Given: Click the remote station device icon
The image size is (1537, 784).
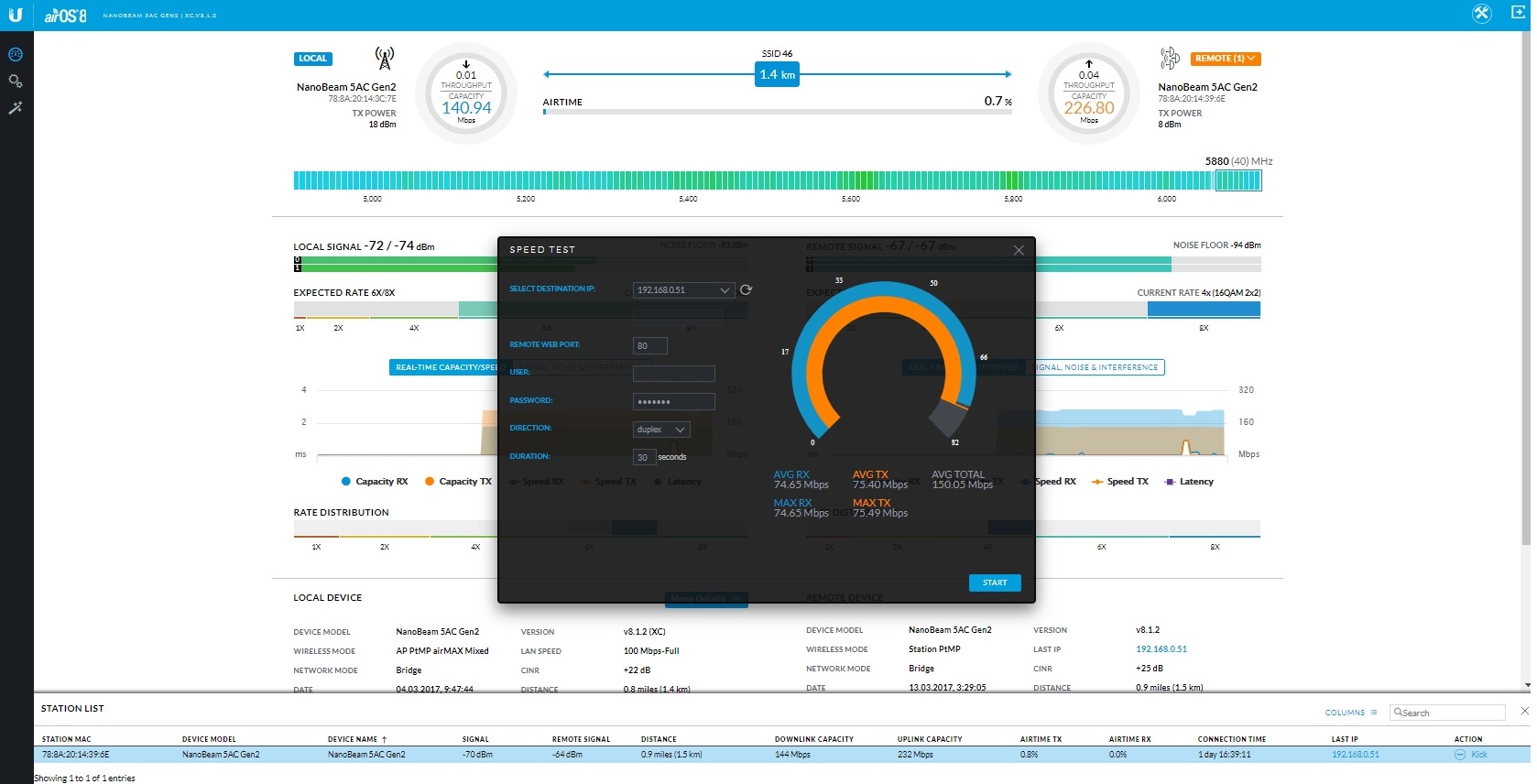Looking at the screenshot, I should coord(1170,59).
